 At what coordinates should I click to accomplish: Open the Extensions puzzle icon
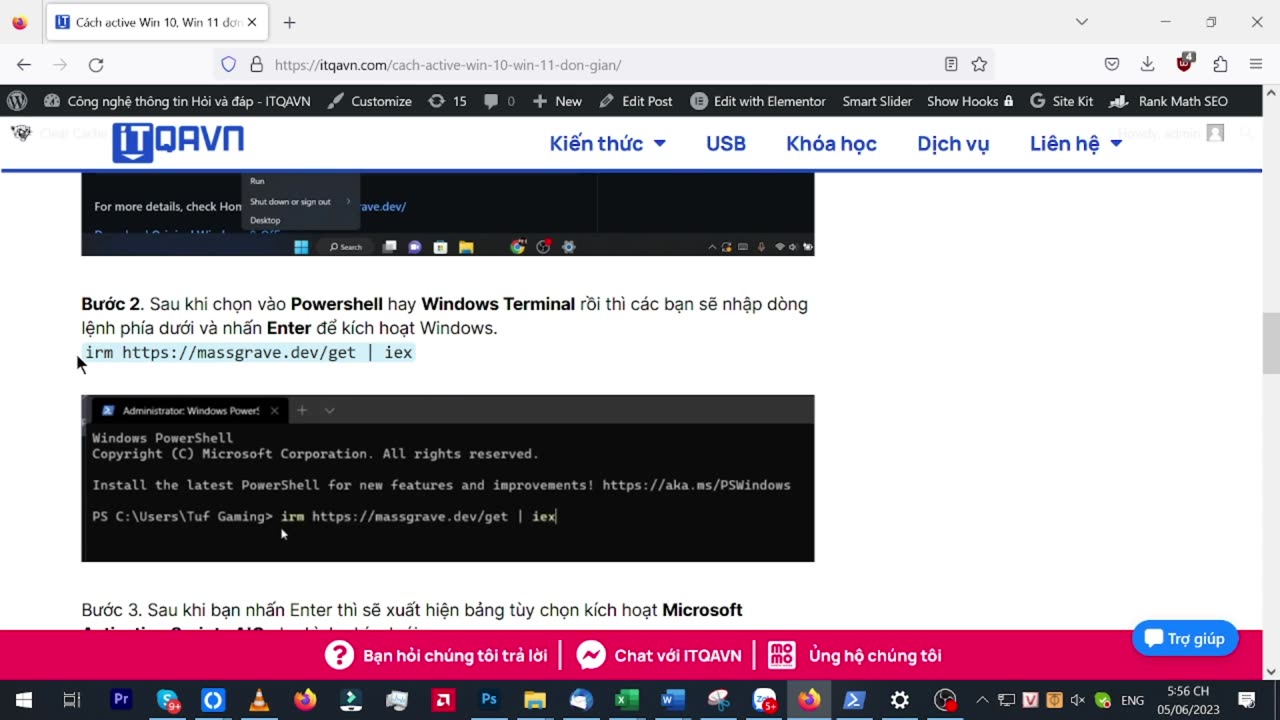pos(1220,64)
